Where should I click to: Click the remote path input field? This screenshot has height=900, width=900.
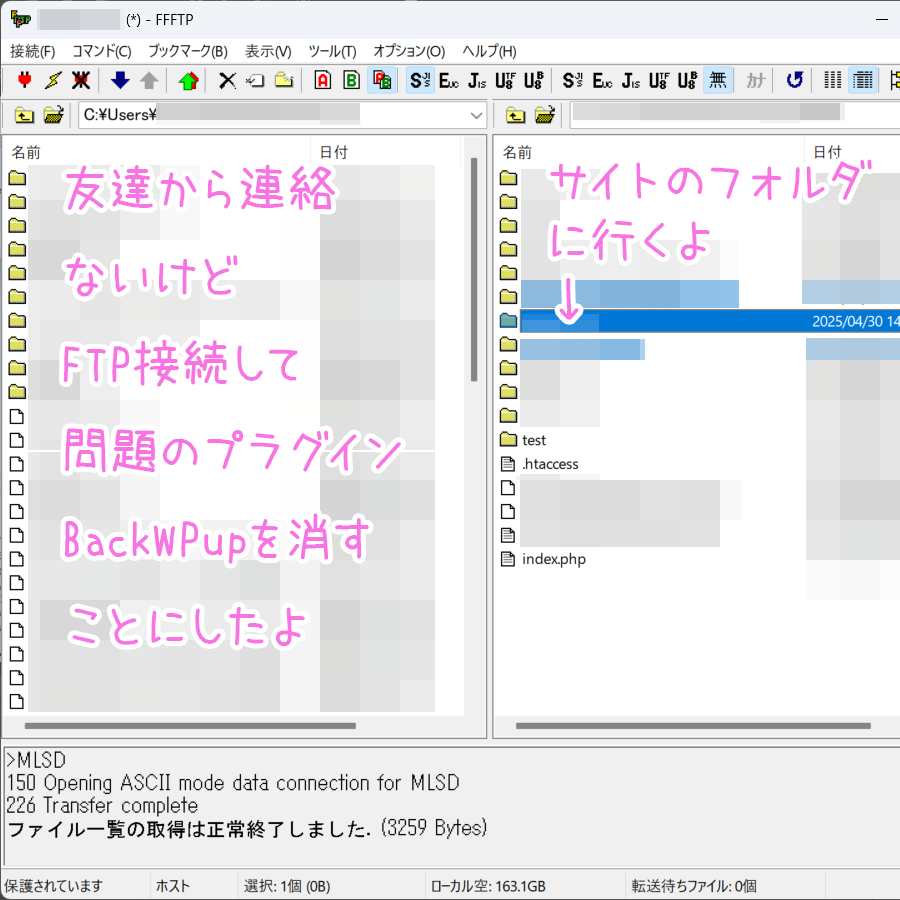pos(735,115)
